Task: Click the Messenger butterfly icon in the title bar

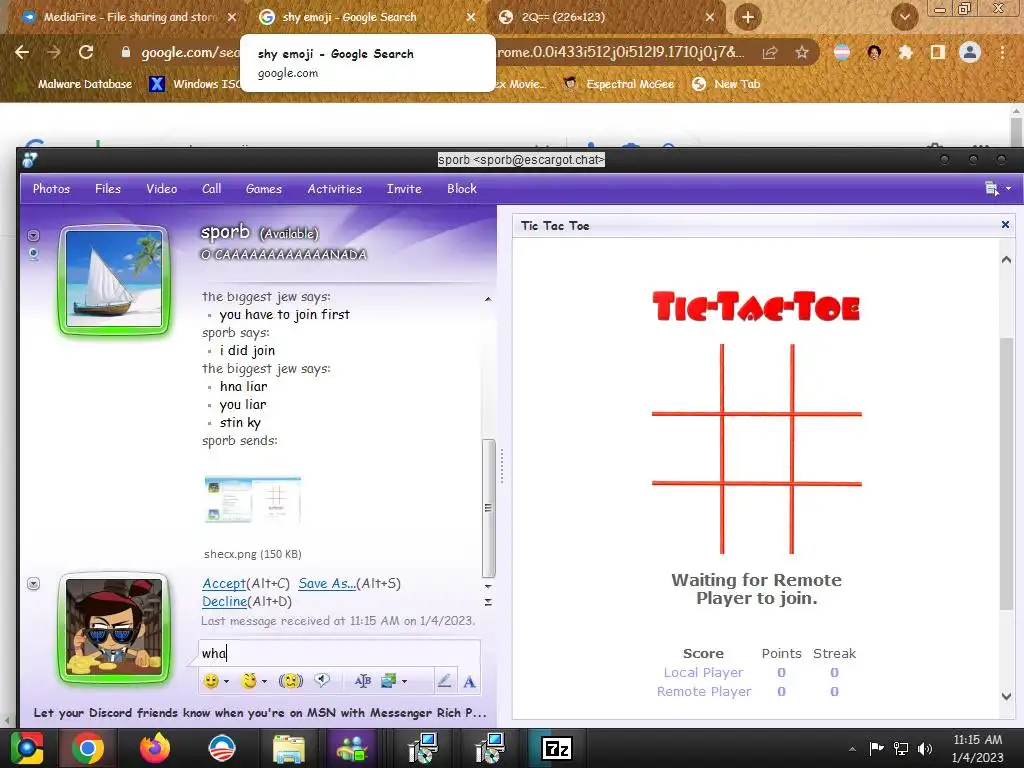Action: [x=29, y=159]
